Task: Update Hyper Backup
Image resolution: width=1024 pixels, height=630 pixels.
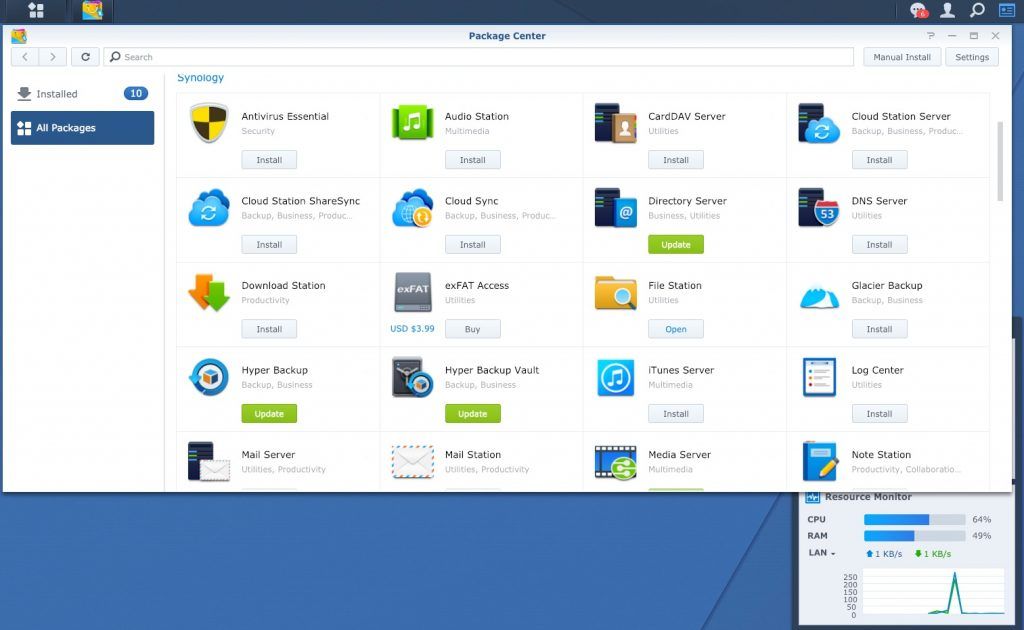Action: pyautogui.click(x=269, y=414)
